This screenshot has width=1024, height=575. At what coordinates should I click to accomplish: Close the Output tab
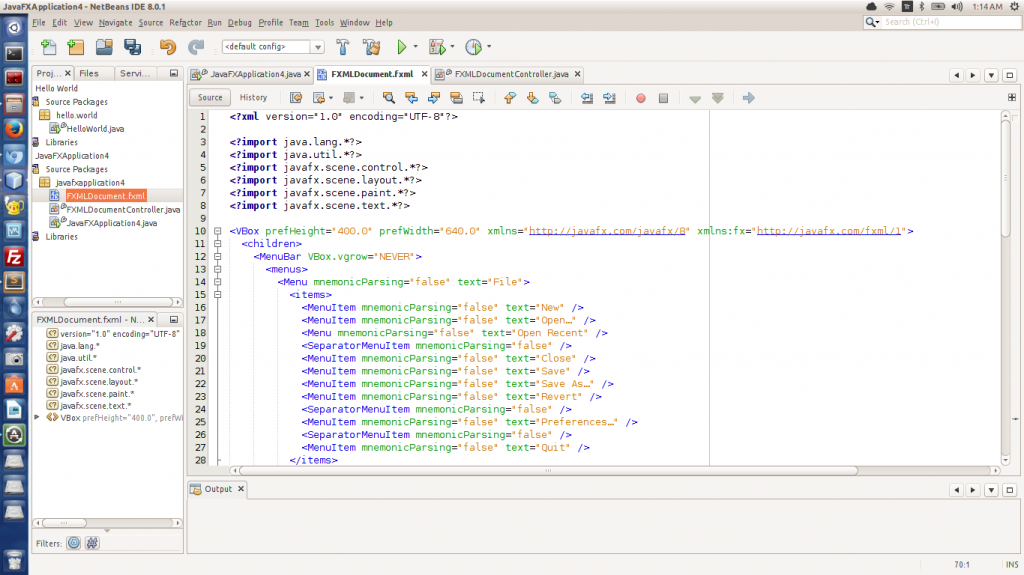[x=241, y=489]
